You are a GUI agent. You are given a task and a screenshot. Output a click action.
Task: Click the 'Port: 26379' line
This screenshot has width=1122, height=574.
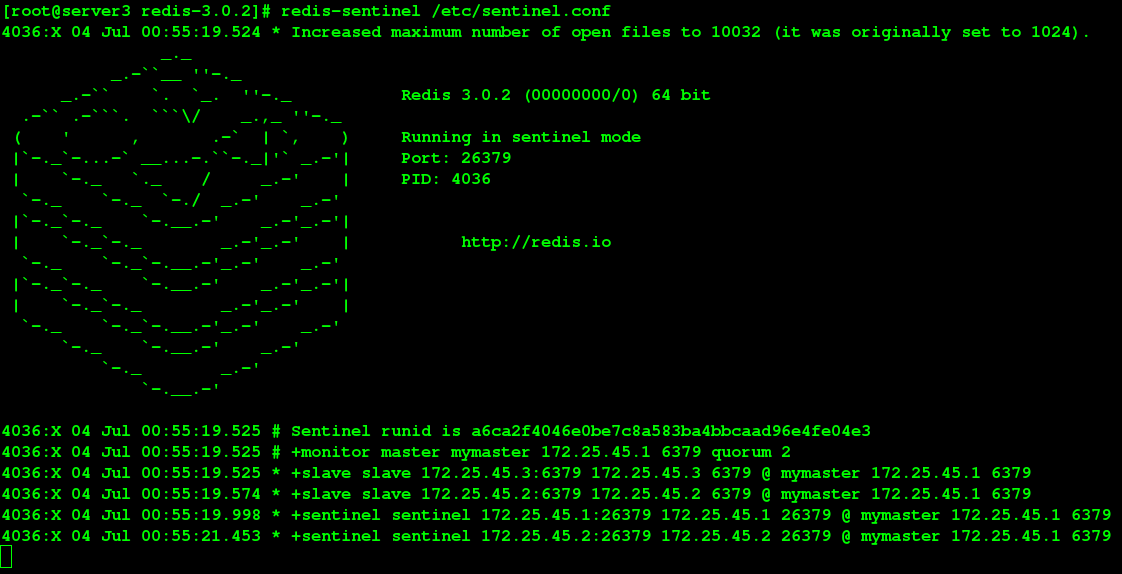pyautogui.click(x=456, y=158)
